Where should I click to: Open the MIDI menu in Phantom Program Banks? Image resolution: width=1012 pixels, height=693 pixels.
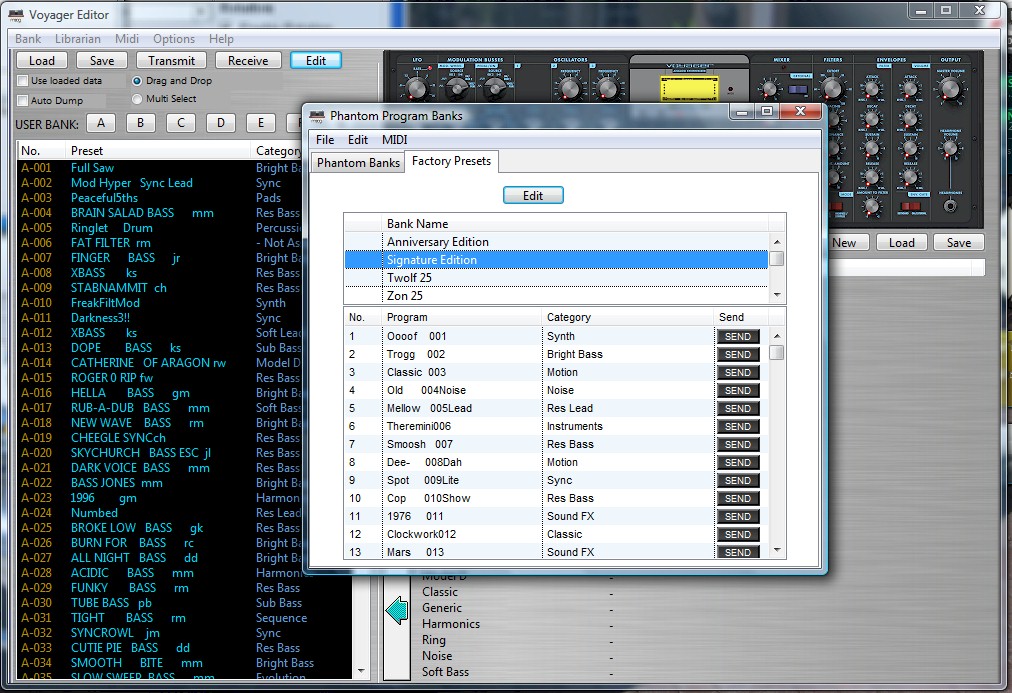click(394, 140)
